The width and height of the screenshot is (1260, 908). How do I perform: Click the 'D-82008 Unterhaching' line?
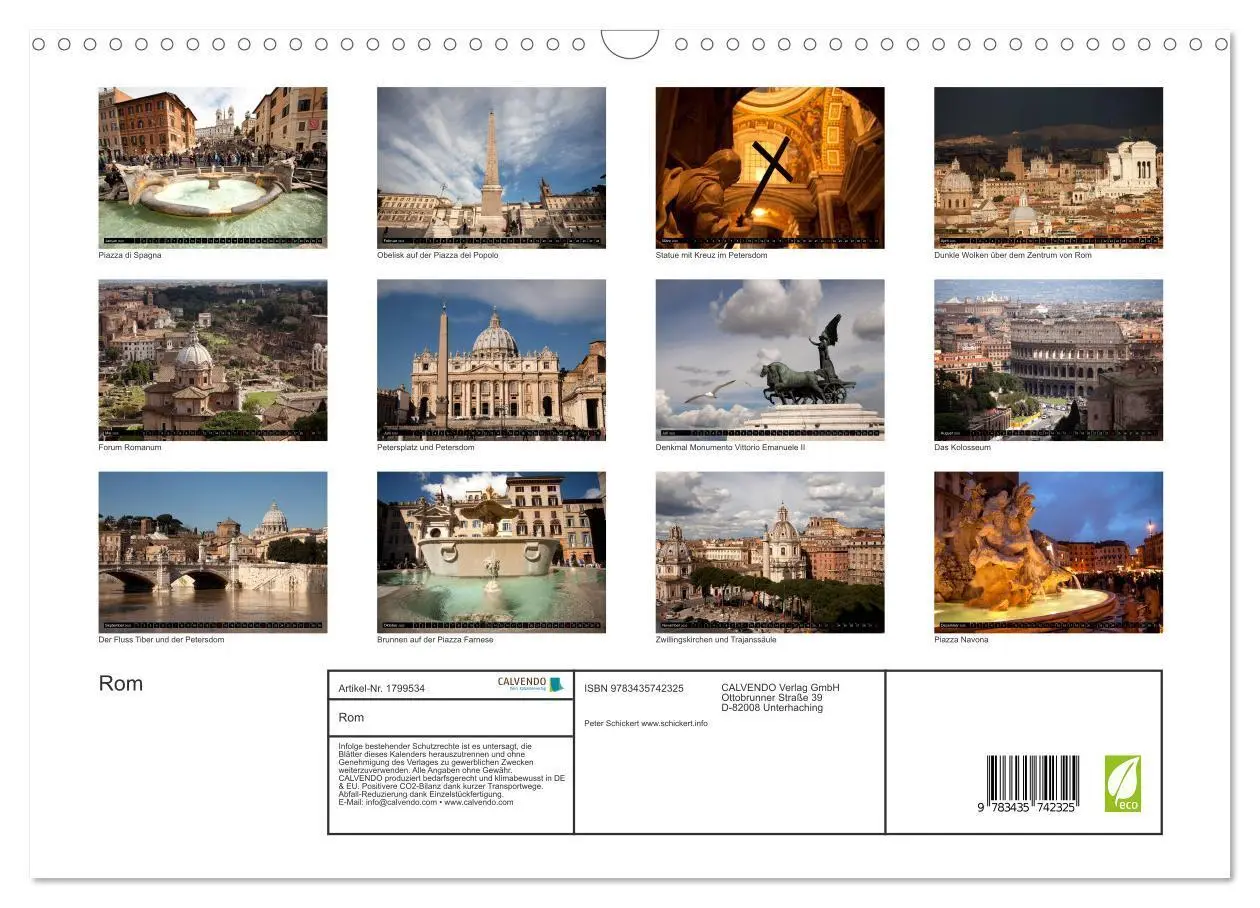point(772,708)
